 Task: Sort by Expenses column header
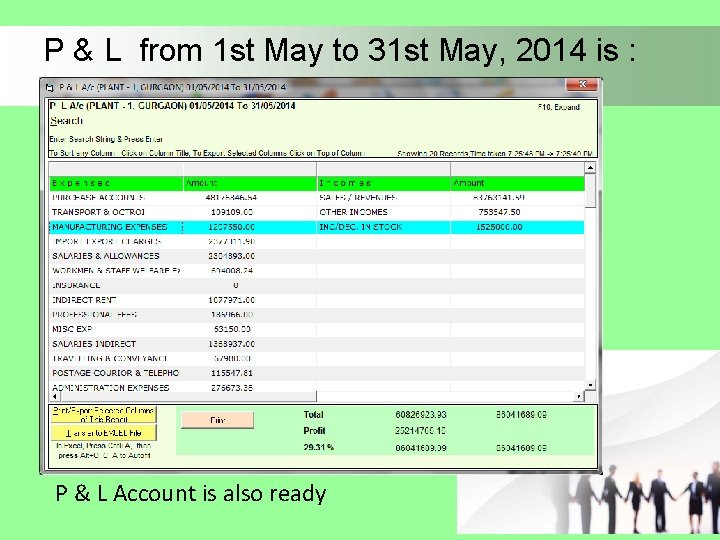click(x=116, y=183)
